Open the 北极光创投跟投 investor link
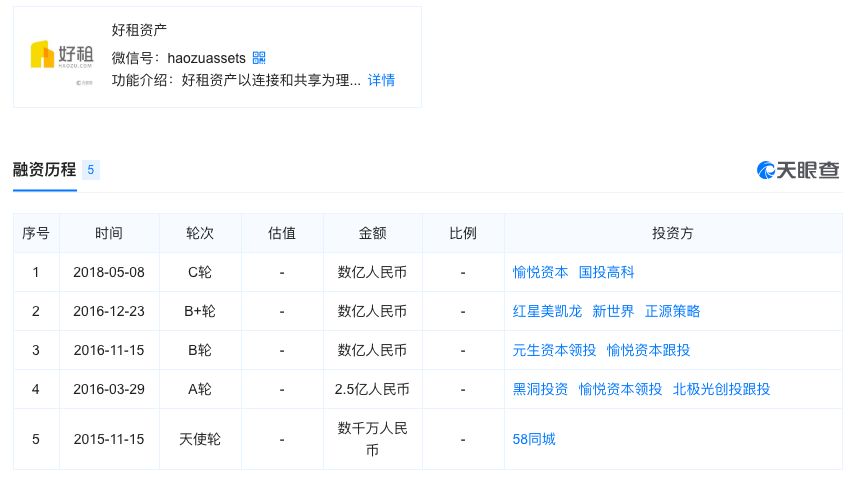865x485 pixels. click(x=721, y=389)
